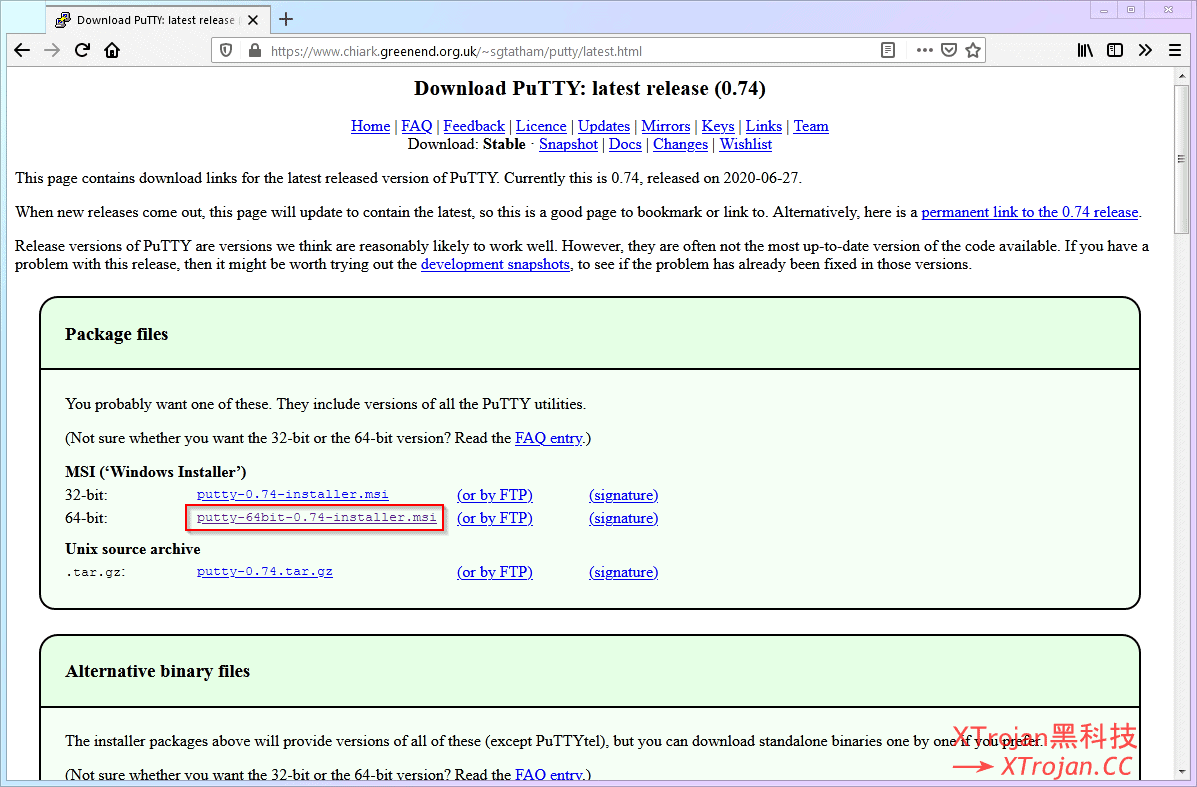This screenshot has height=787, width=1197.
Task: Open the Library bookmarks and history icon
Action: (1085, 51)
